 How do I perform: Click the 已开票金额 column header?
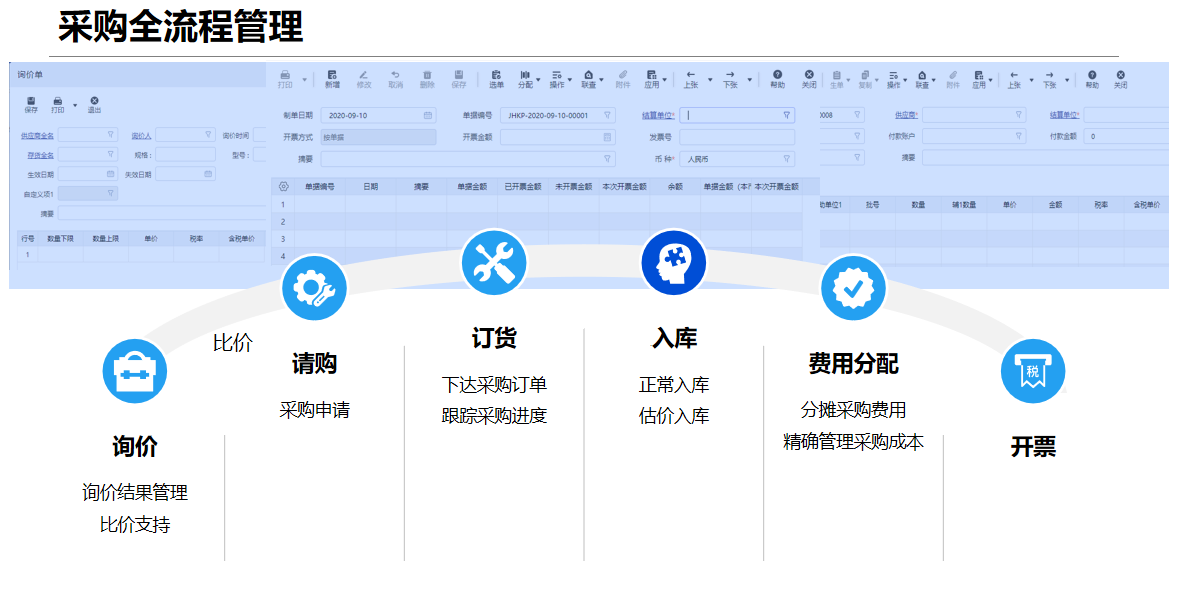click(x=523, y=186)
